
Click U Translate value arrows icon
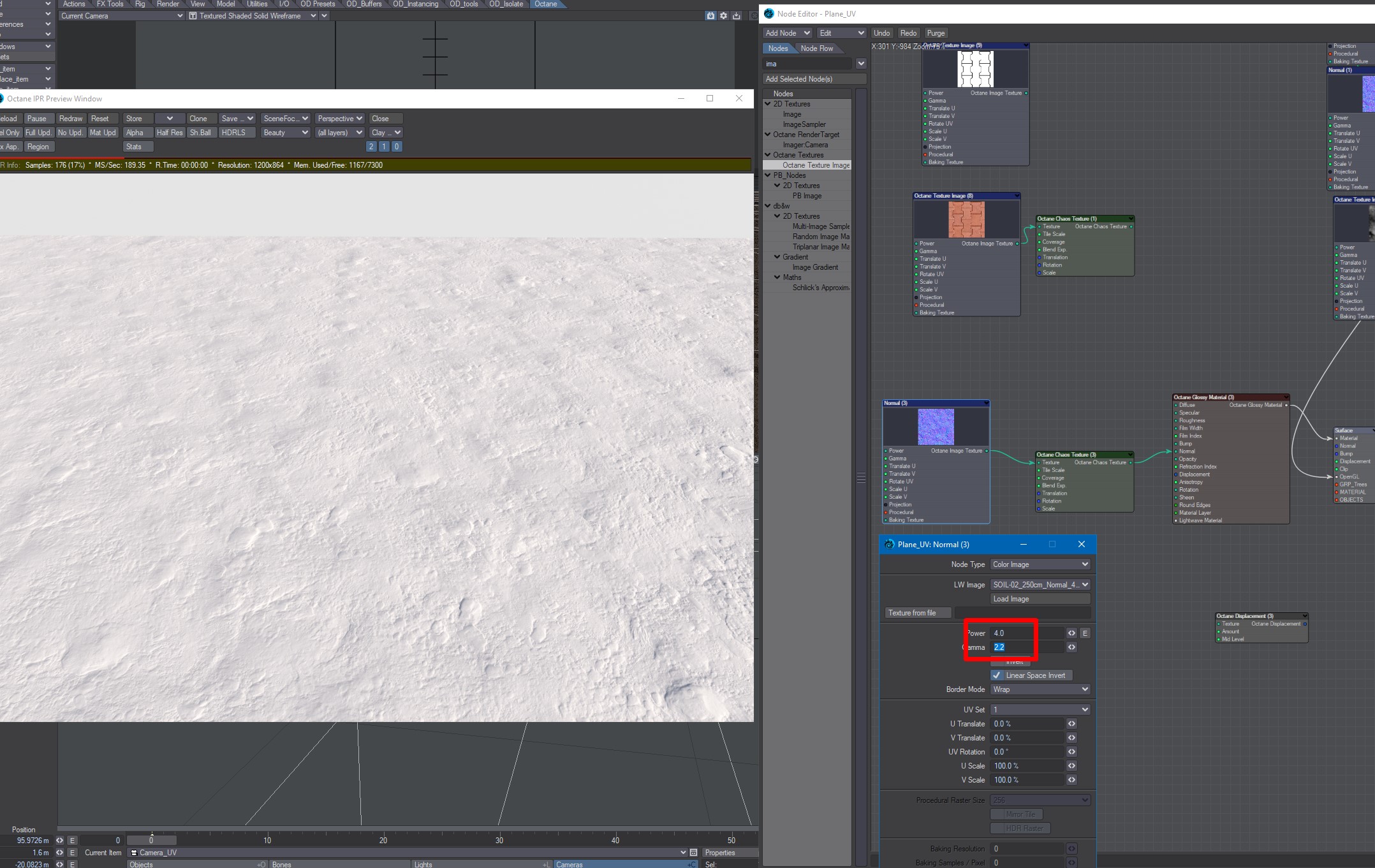(1071, 724)
